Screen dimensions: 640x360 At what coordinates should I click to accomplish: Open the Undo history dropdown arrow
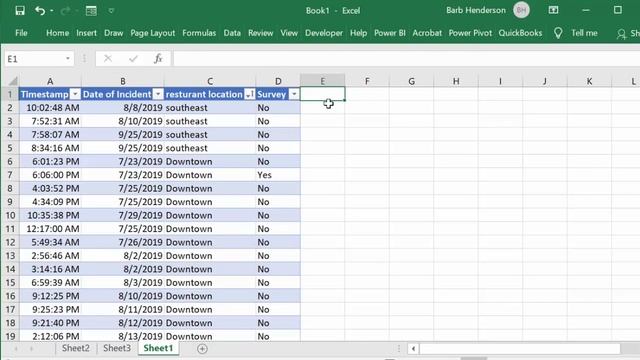coord(52,11)
